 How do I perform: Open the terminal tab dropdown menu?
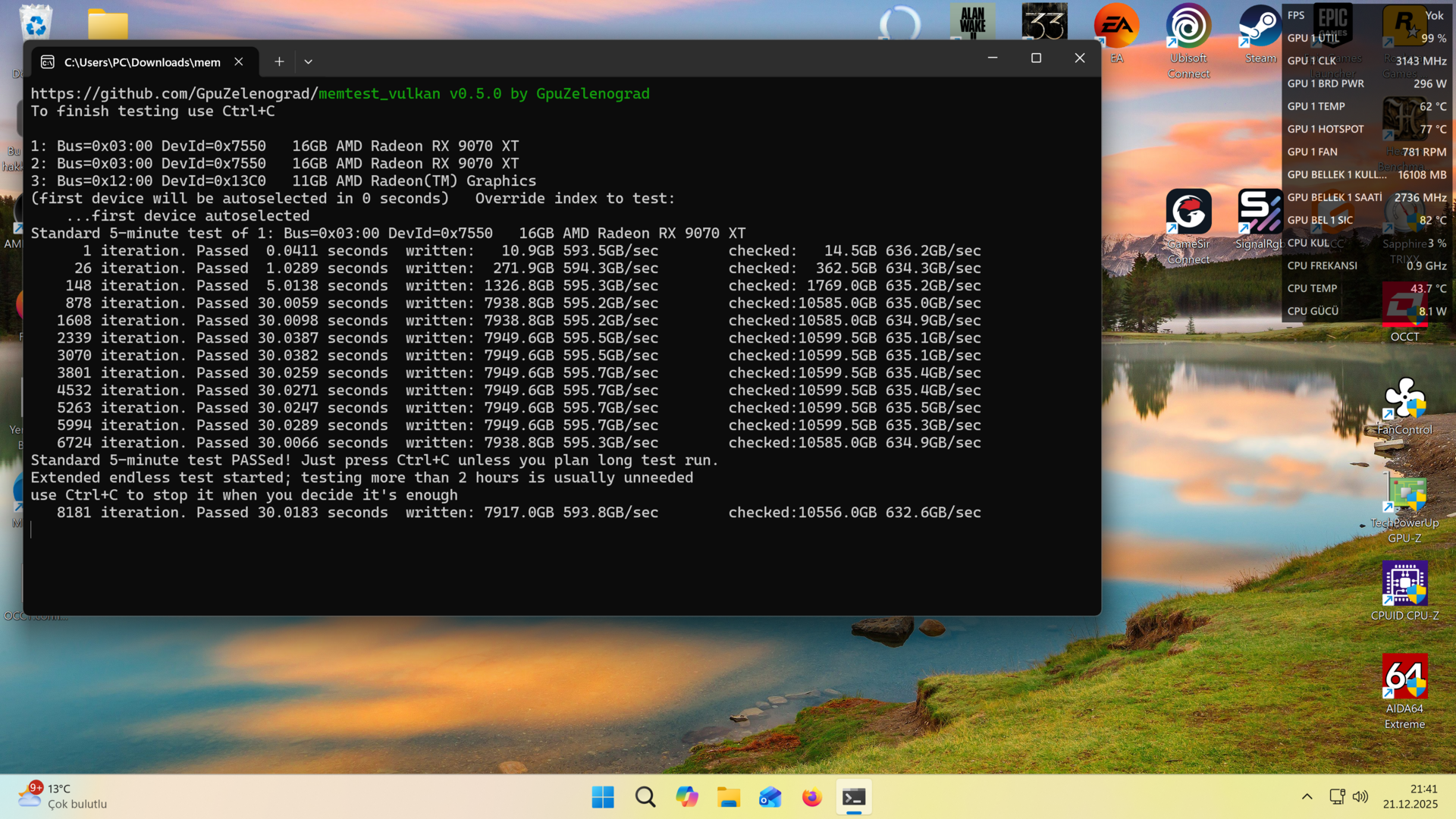308,61
